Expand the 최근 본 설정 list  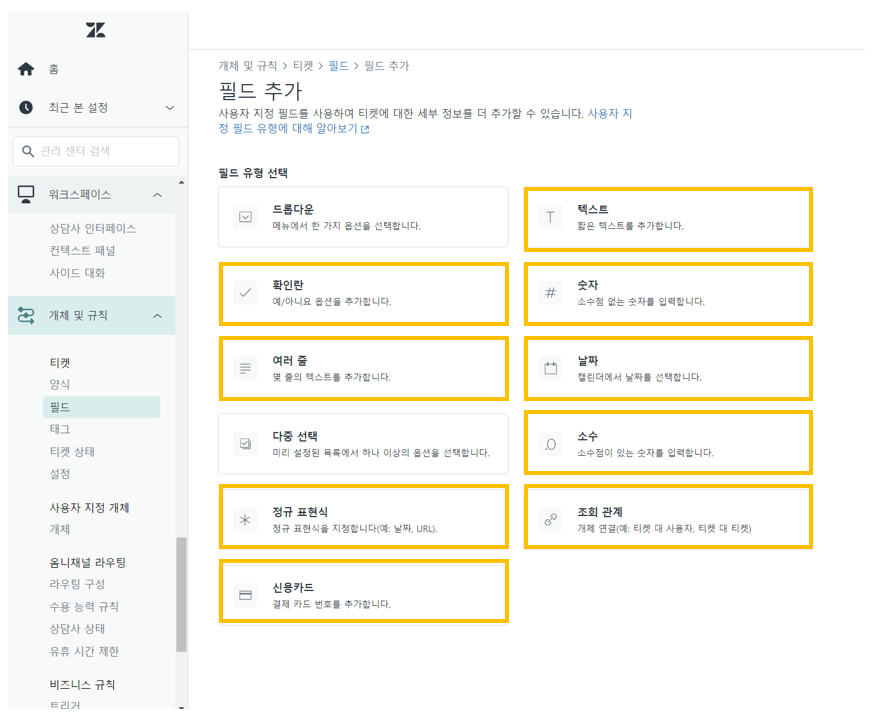[x=170, y=107]
